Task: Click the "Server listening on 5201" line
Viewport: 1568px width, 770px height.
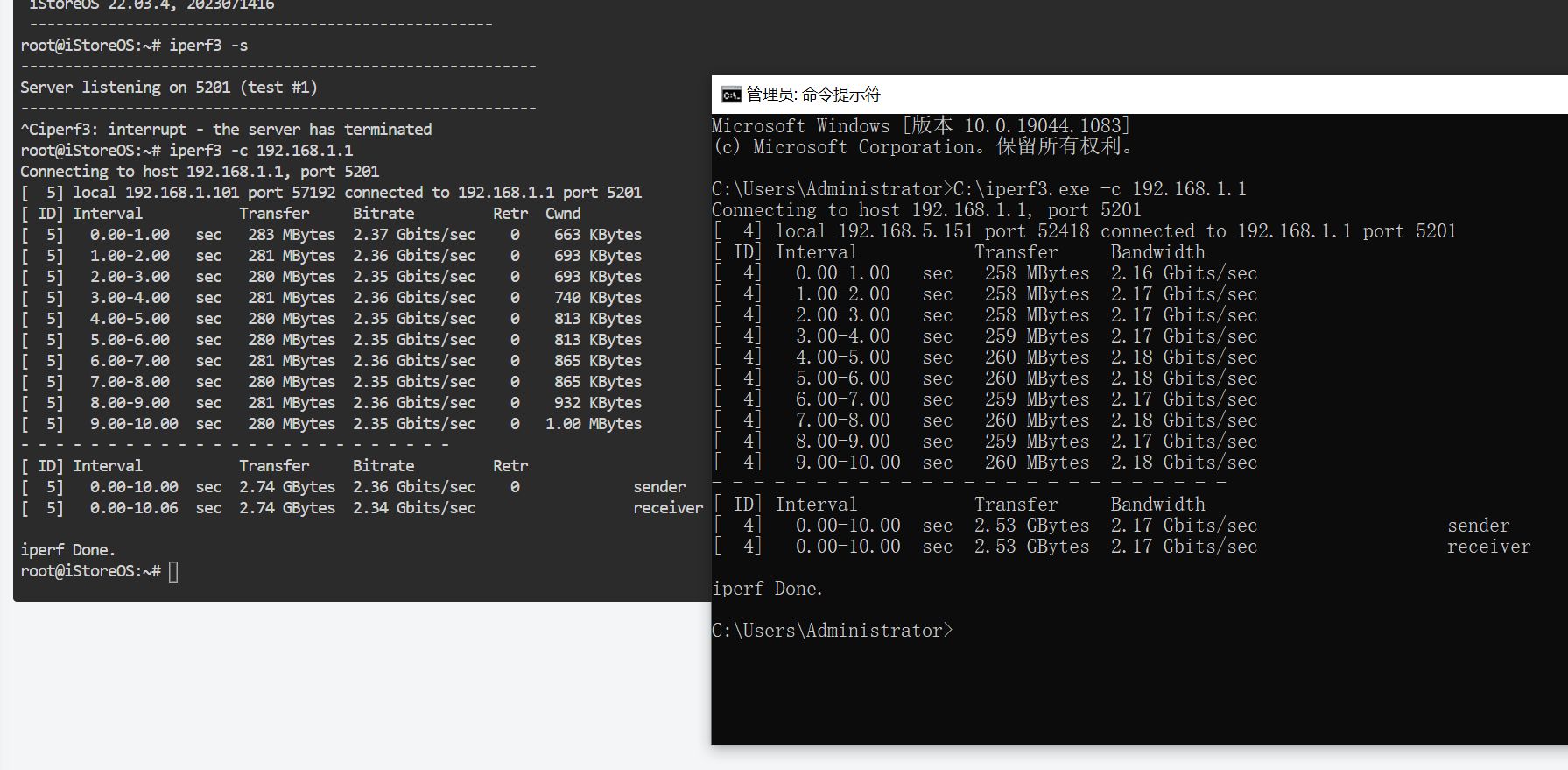Action: tap(168, 88)
